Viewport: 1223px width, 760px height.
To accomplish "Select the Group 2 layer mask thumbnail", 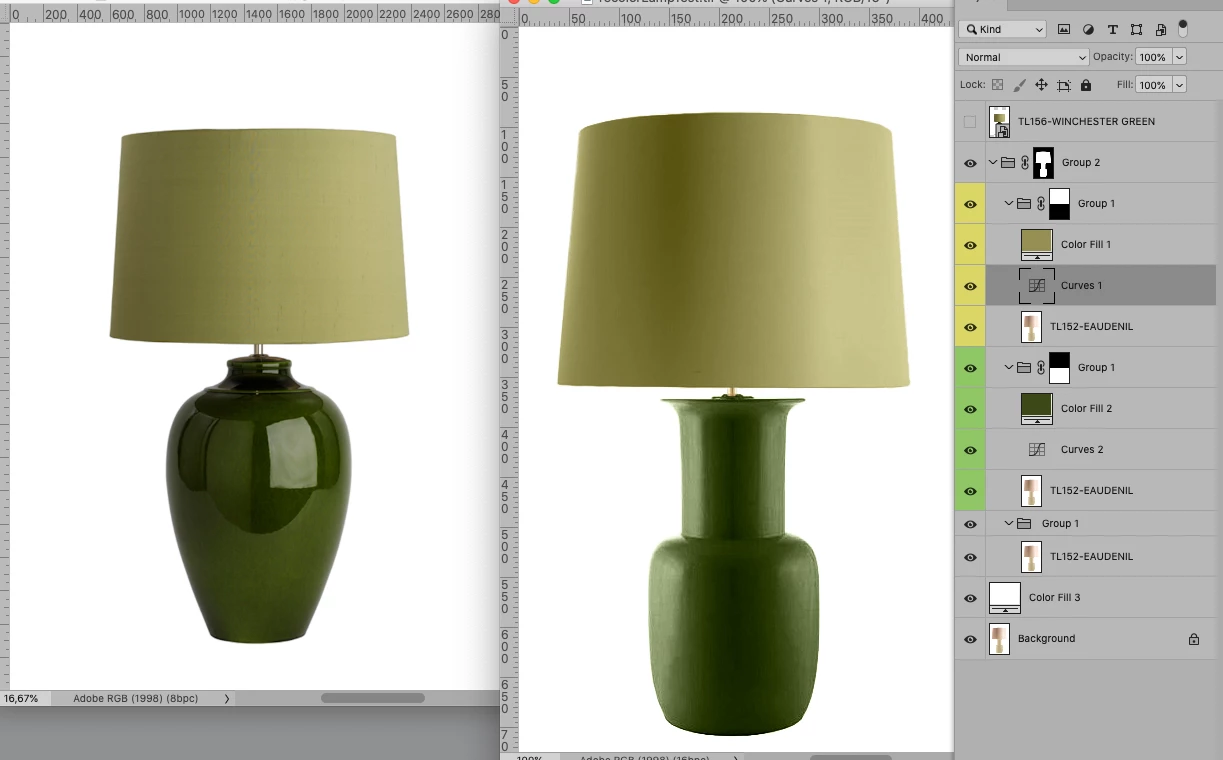I will [1044, 162].
